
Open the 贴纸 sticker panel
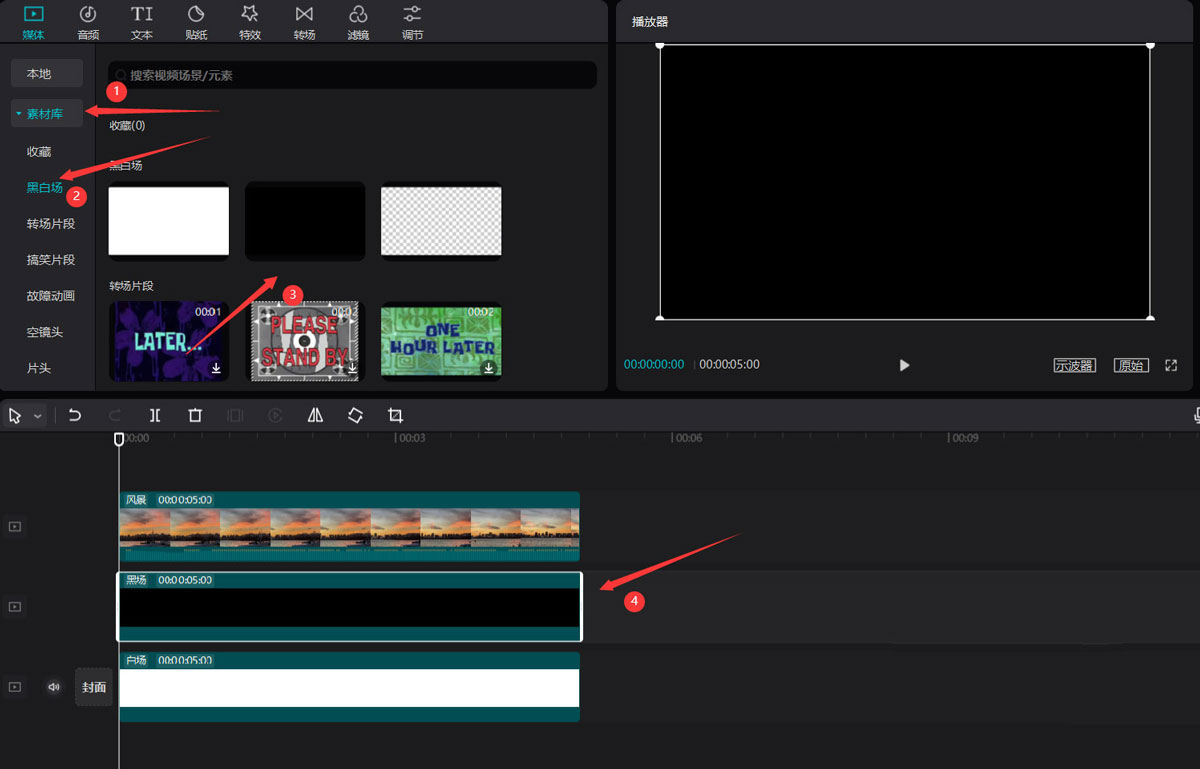(x=196, y=21)
